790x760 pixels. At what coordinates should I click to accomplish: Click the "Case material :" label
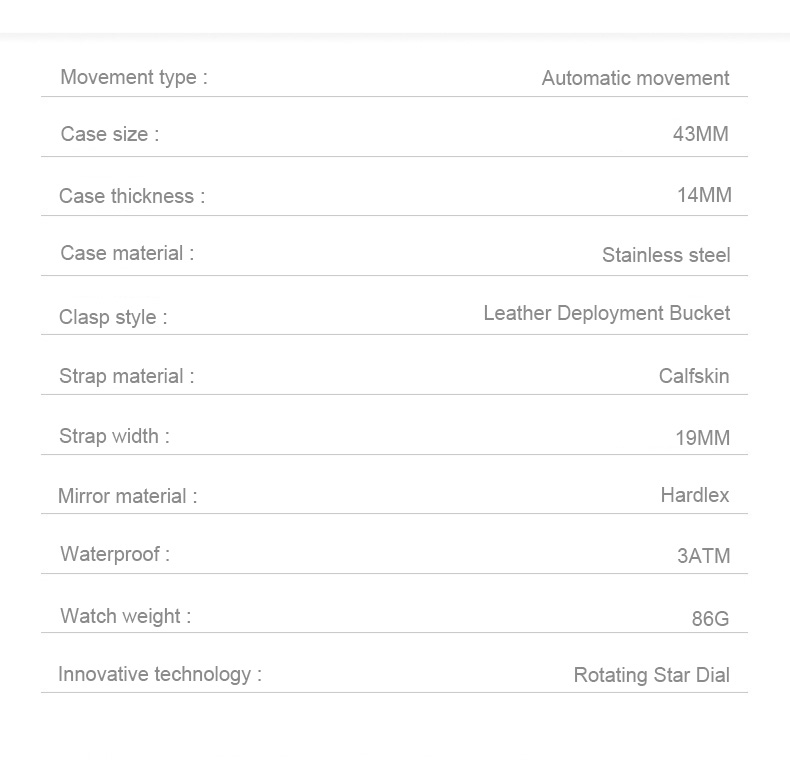click(x=127, y=253)
